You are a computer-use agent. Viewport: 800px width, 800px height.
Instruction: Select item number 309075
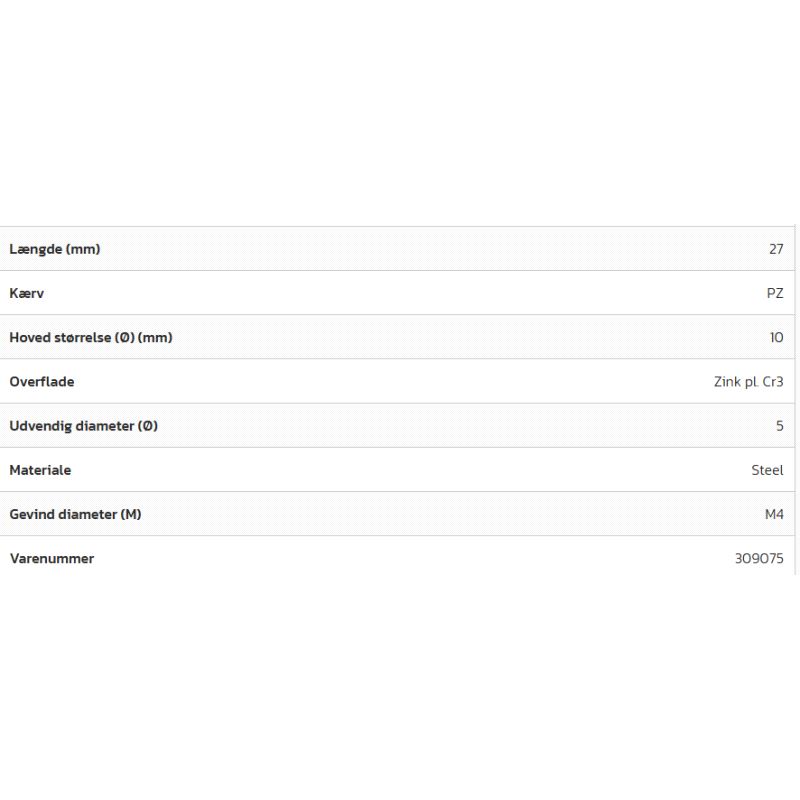point(759,558)
